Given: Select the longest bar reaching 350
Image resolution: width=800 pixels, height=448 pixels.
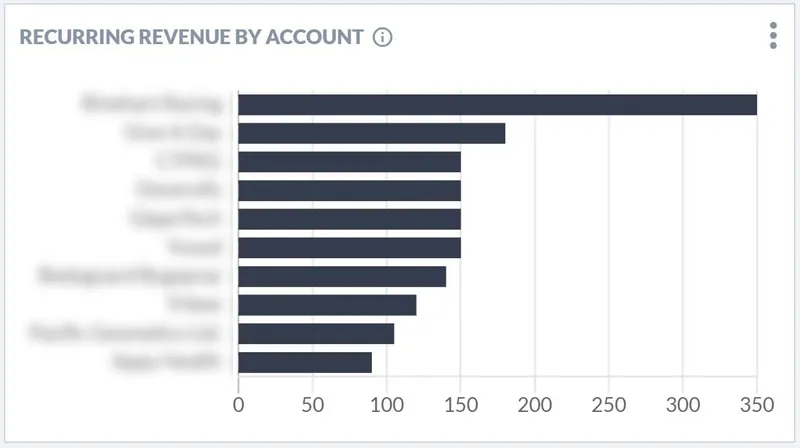Looking at the screenshot, I should (497, 105).
